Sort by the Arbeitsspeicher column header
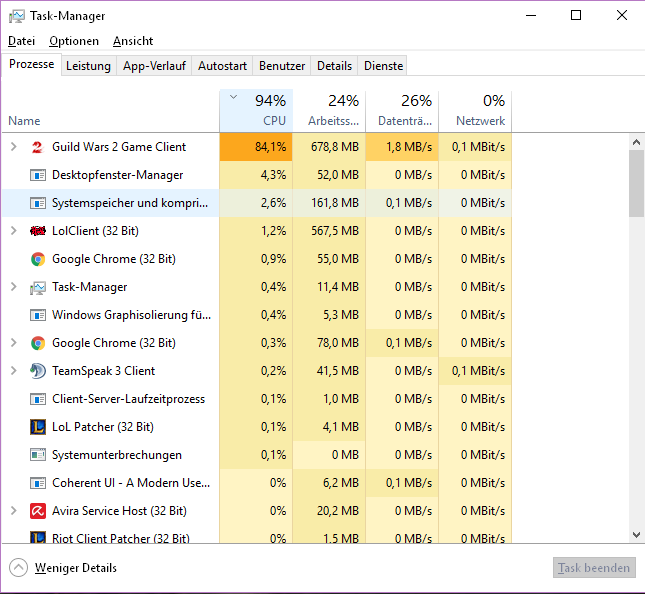This screenshot has height=594, width=645. (329, 111)
